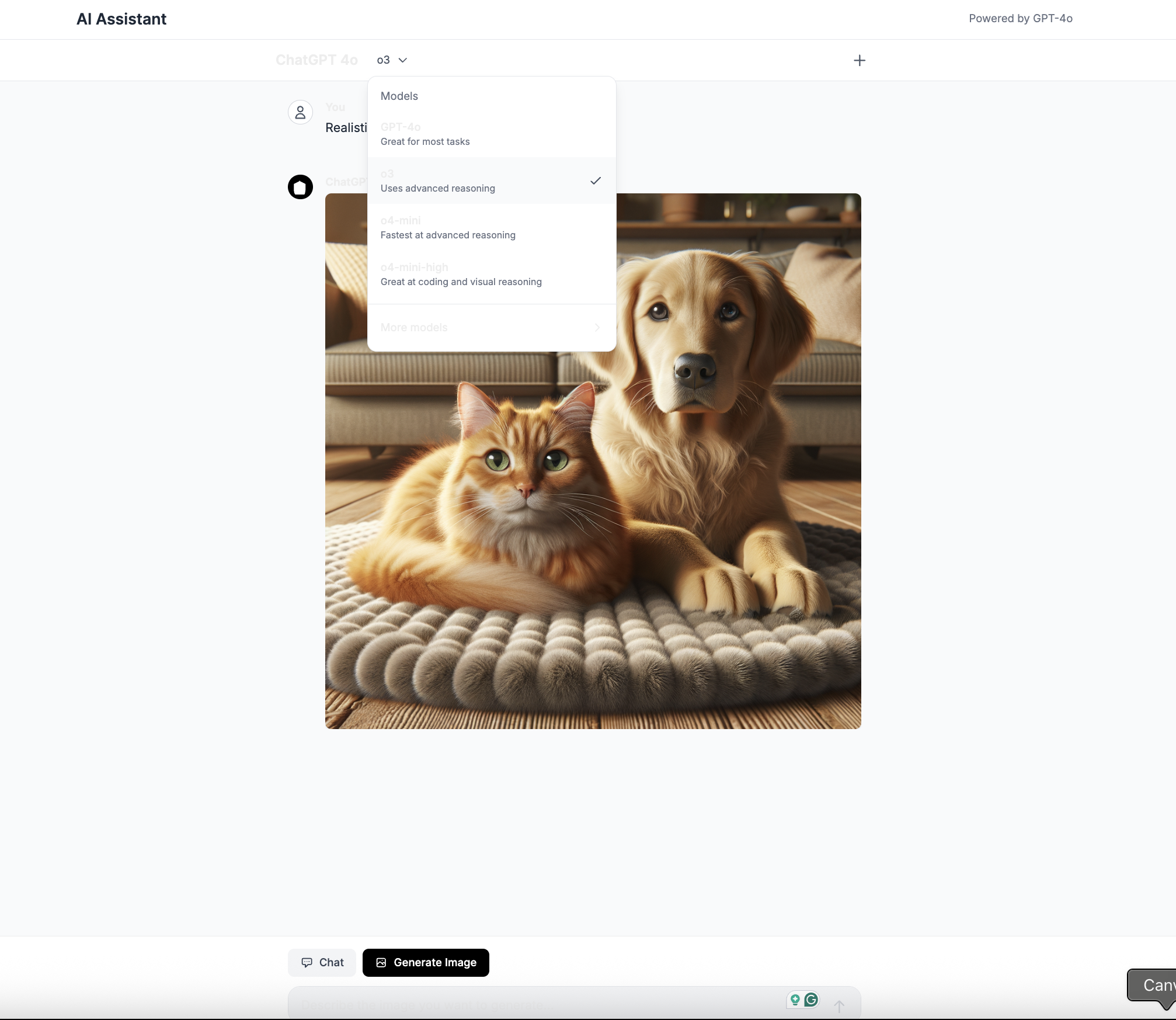Click the user profile avatar icon
Viewport: 1176px width, 1020px height.
coord(300,112)
